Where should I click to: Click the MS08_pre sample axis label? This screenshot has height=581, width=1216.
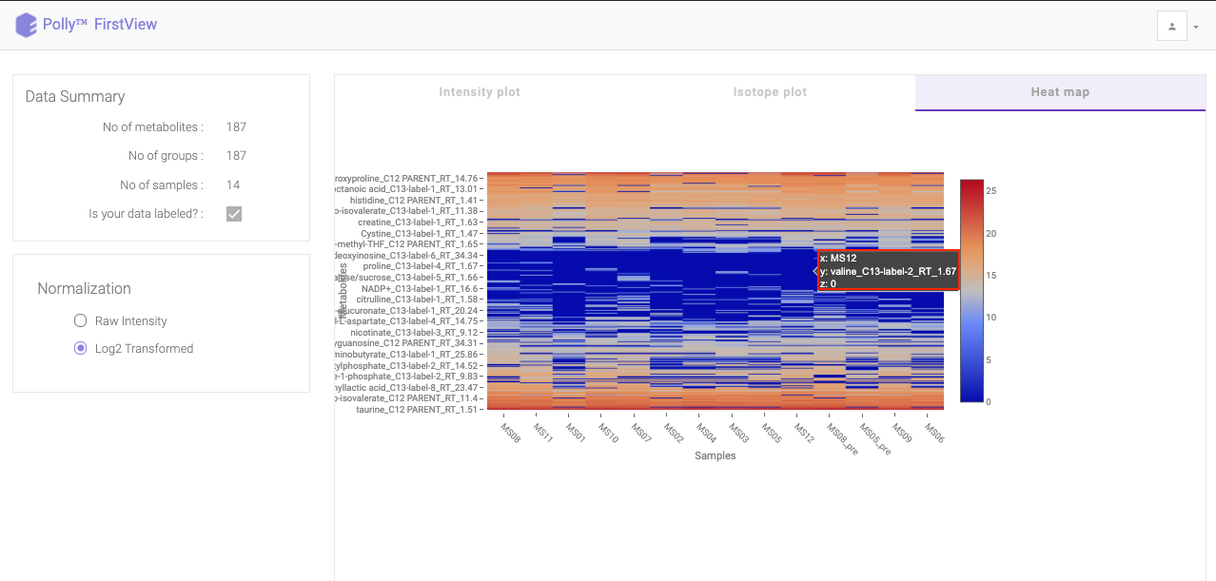coord(842,437)
